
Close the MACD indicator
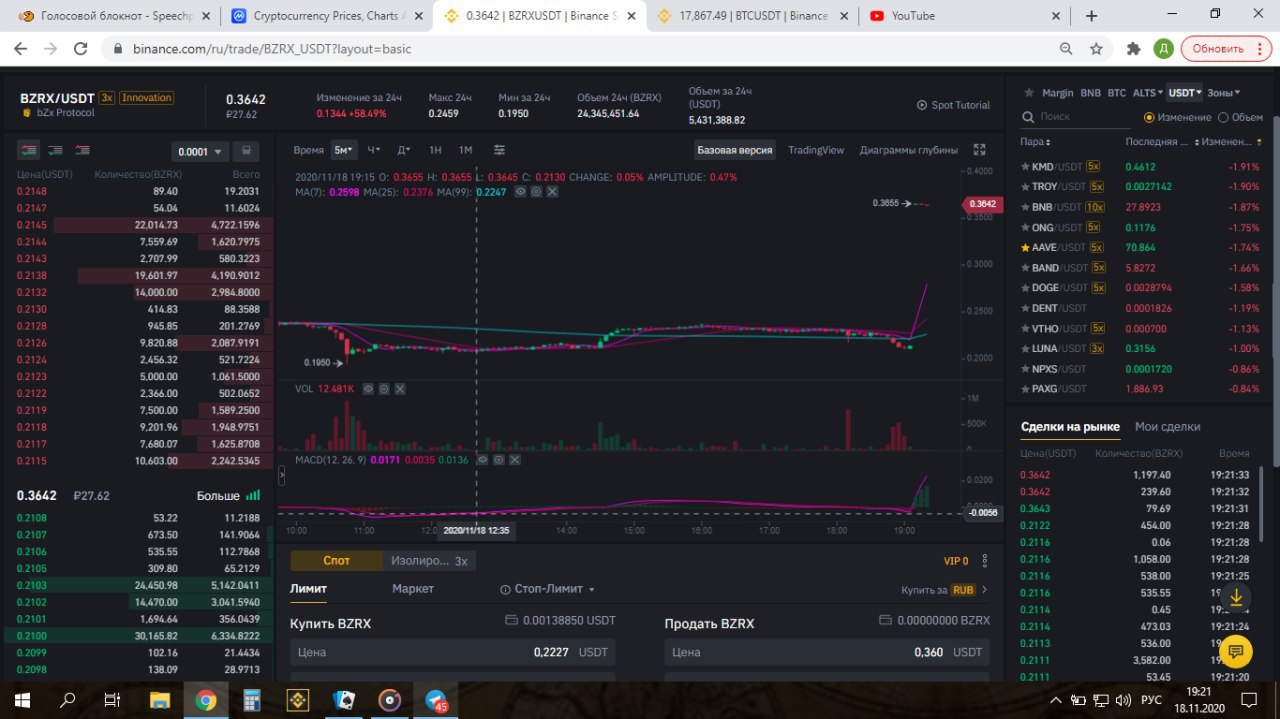click(513, 459)
